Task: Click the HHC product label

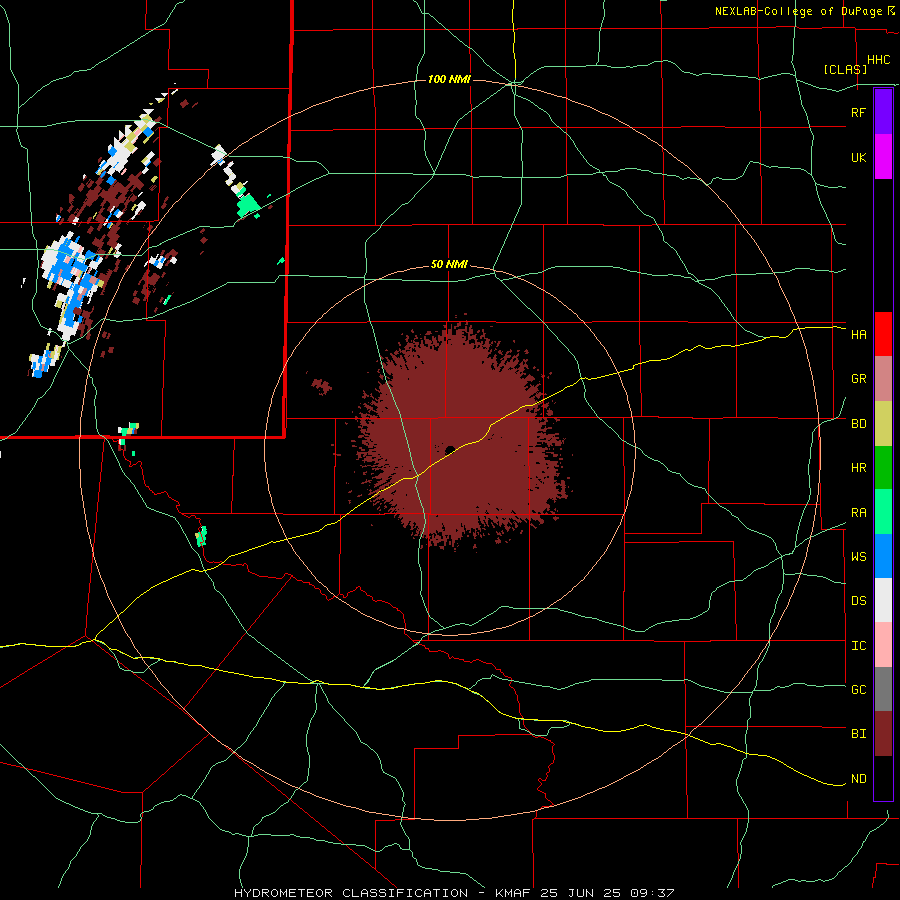Action: point(878,60)
